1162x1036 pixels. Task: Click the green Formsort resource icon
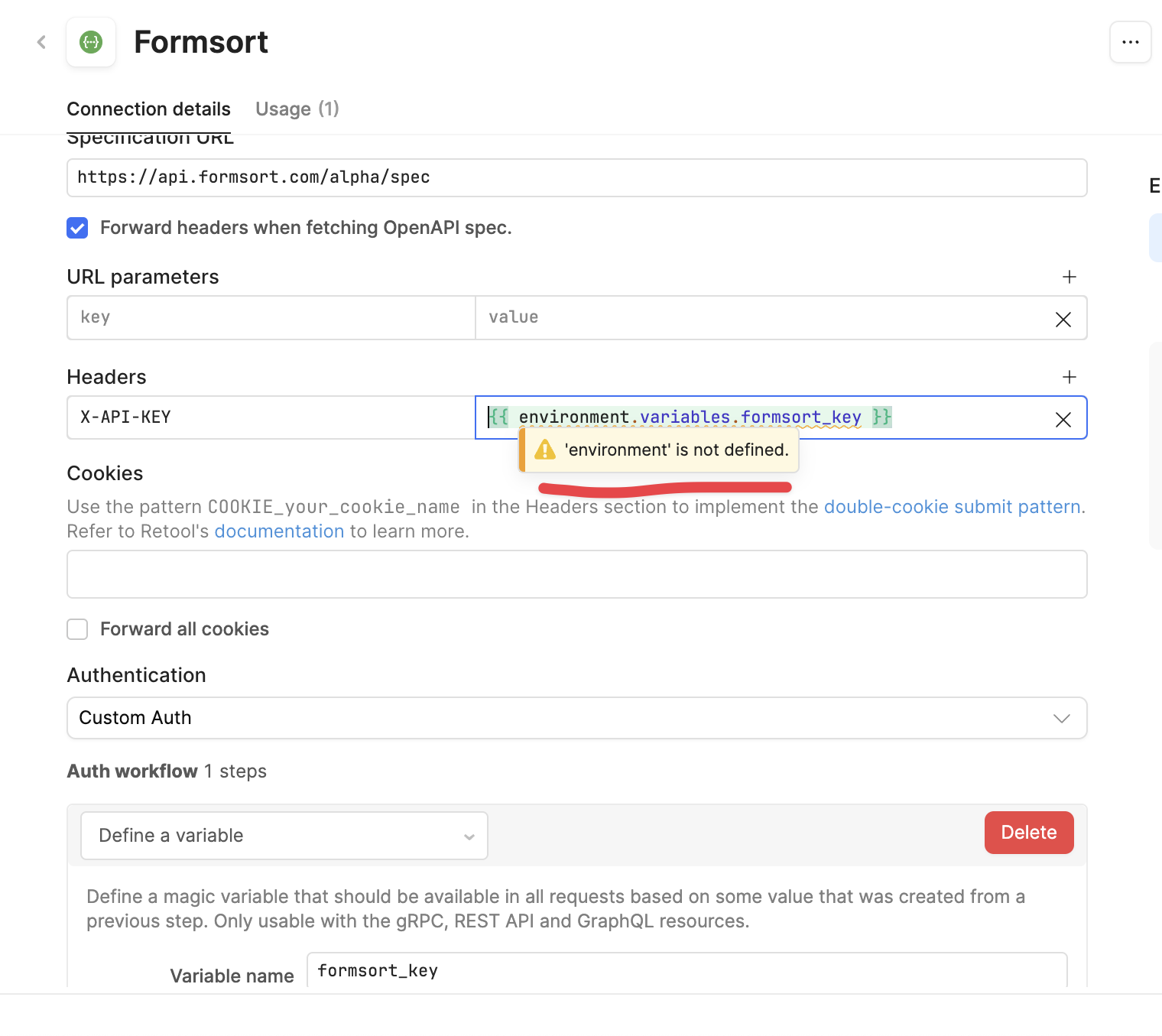coord(91,42)
